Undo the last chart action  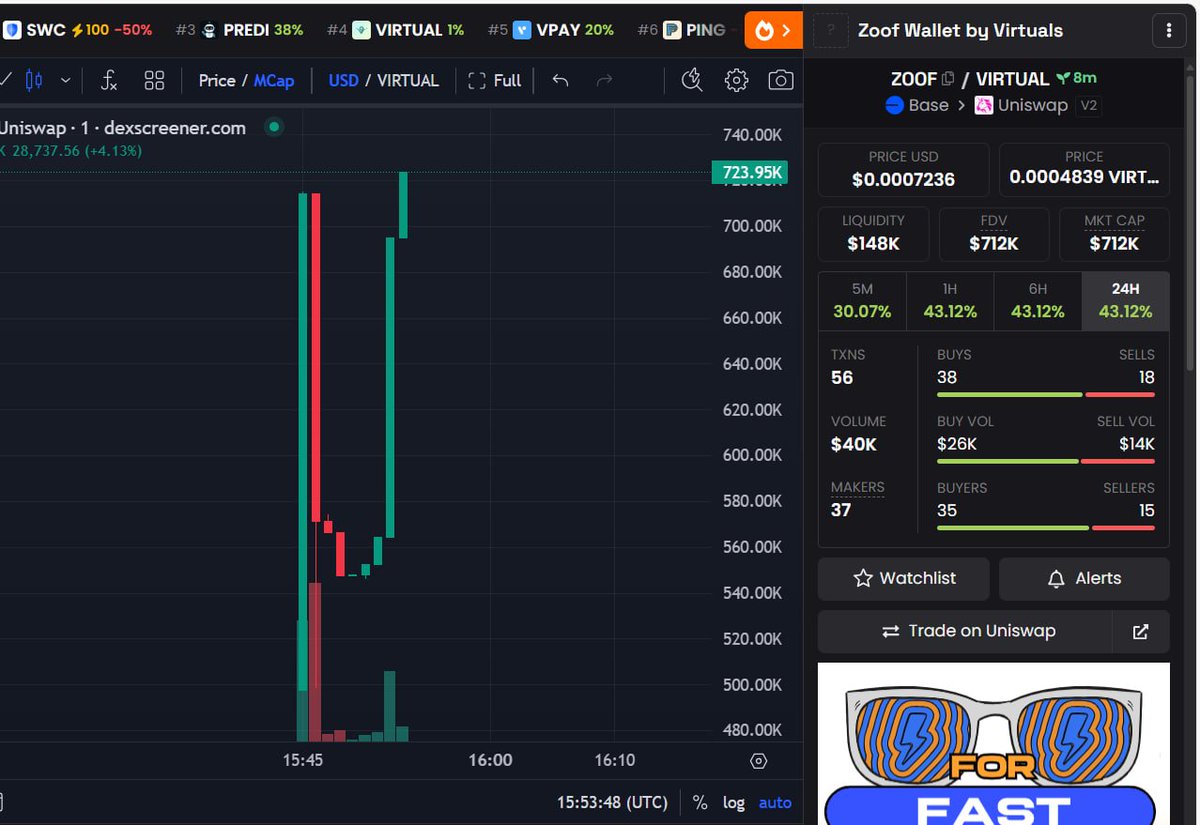[x=560, y=80]
